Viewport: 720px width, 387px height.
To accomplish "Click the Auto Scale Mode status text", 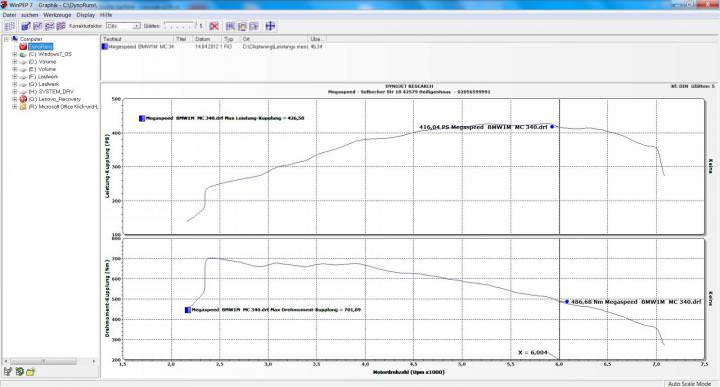I will click(689, 383).
